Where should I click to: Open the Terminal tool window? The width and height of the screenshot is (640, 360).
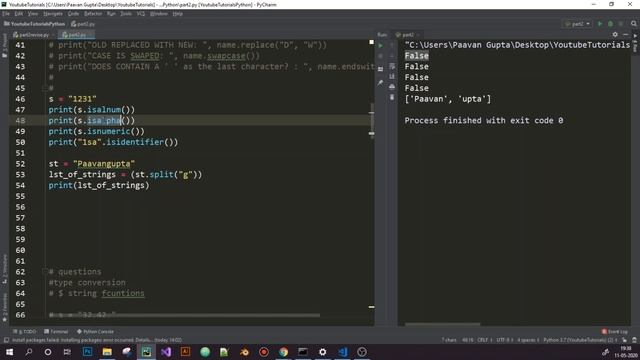pos(56,331)
